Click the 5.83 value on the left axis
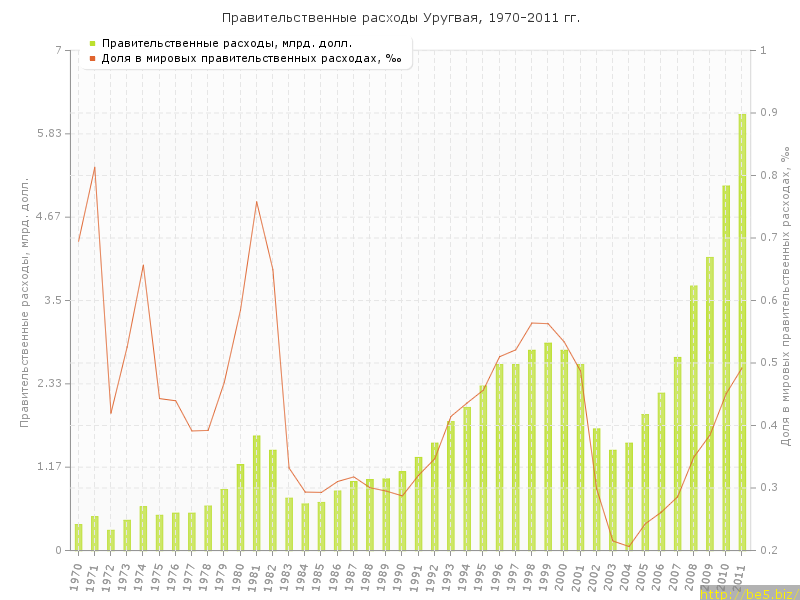 (x=47, y=133)
